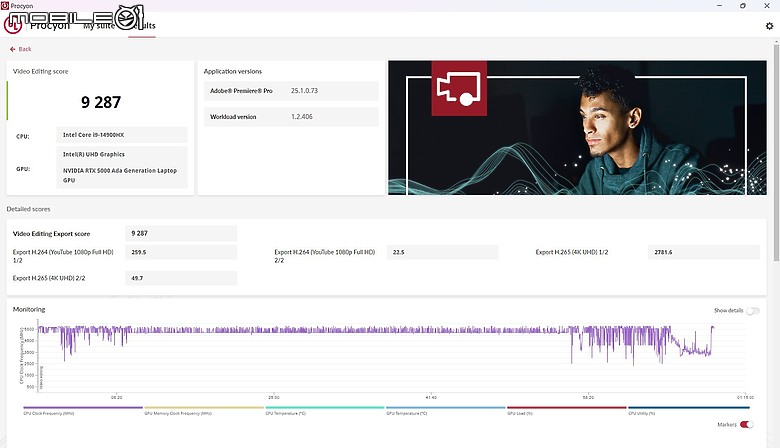The width and height of the screenshot is (780, 448).
Task: Toggle the GPU Memory Clock Frequency legend
Action: (x=203, y=410)
